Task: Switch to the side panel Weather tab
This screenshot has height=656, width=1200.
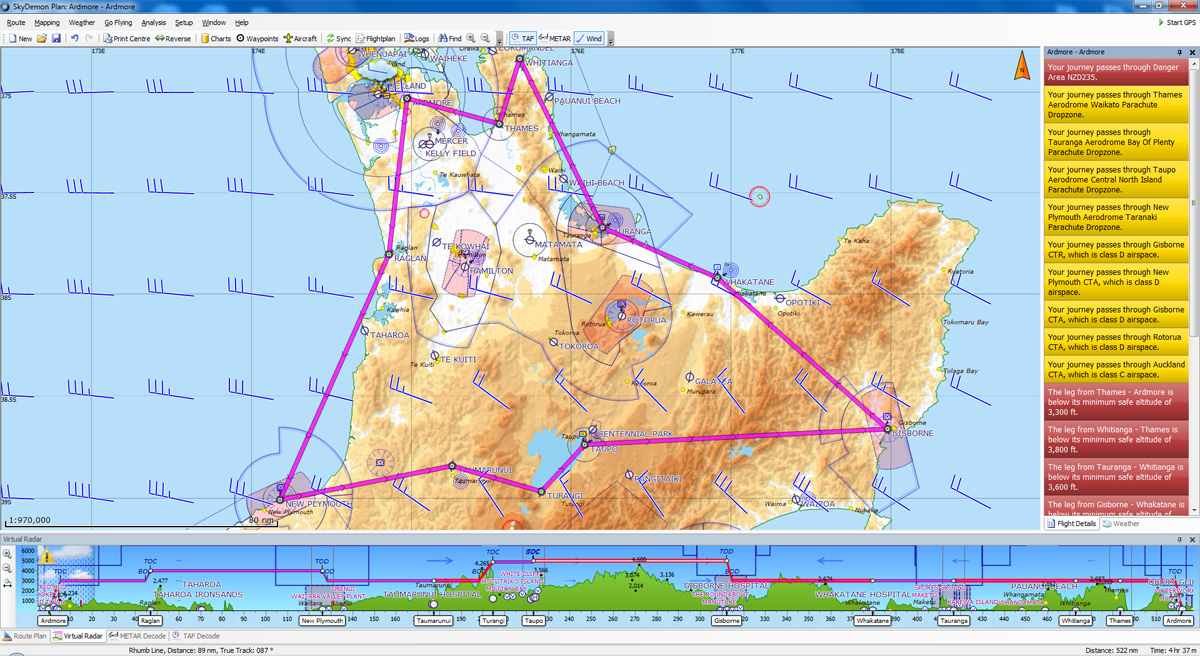Action: pyautogui.click(x=1121, y=523)
